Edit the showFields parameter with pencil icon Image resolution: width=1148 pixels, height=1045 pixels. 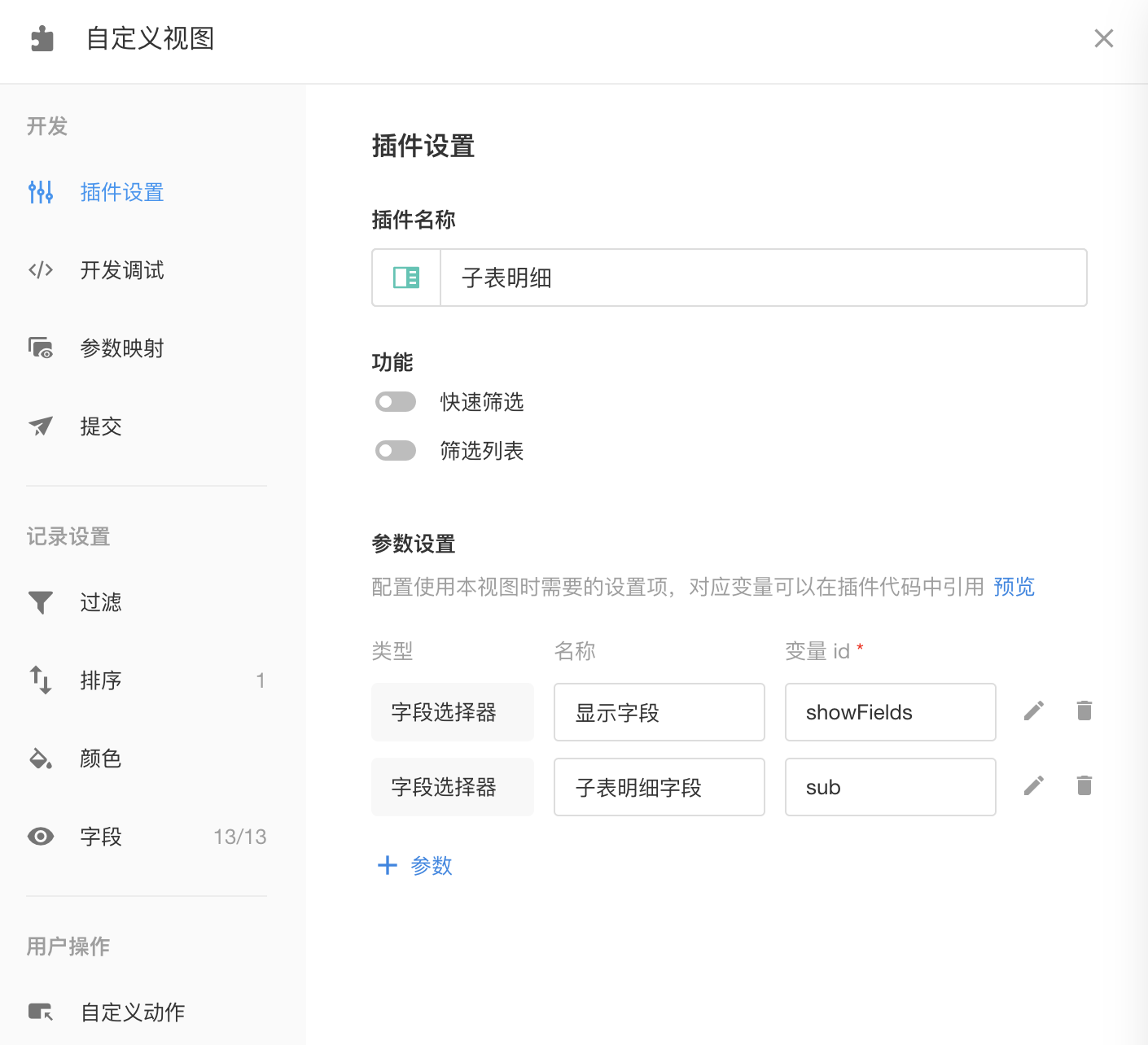point(1034,711)
